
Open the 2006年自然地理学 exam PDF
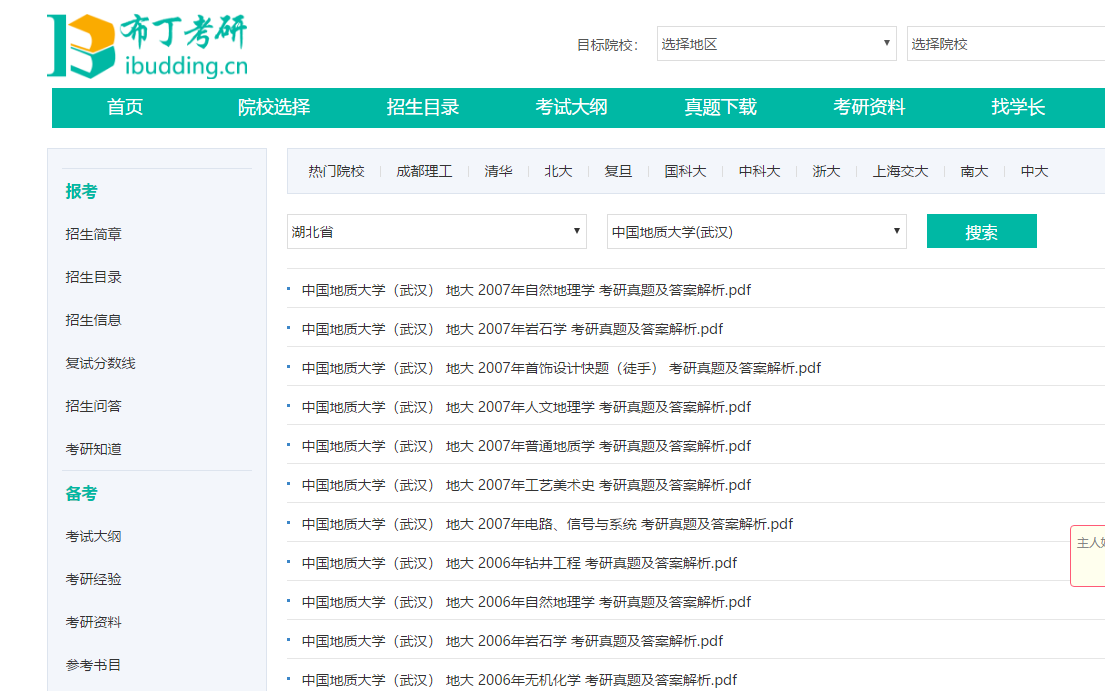click(526, 602)
